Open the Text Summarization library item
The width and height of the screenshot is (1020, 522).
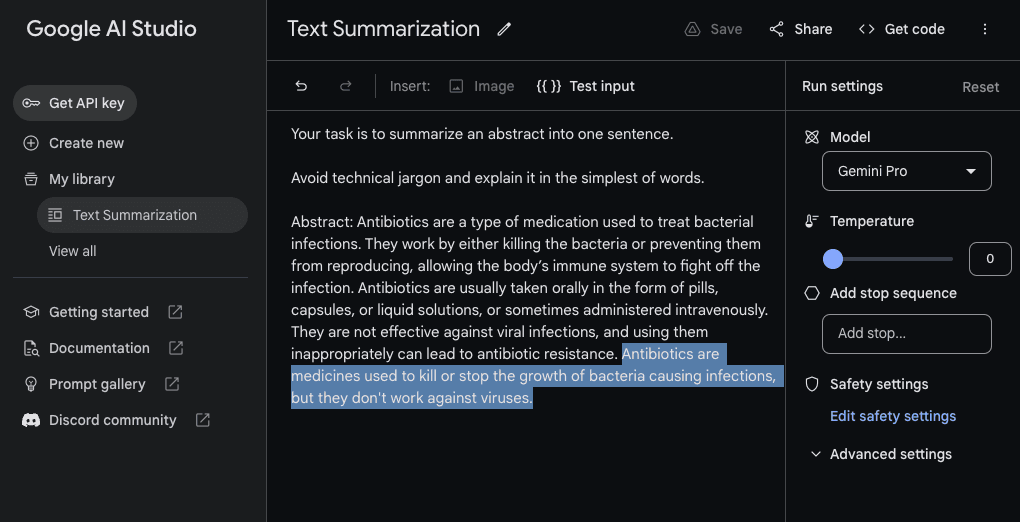click(134, 215)
